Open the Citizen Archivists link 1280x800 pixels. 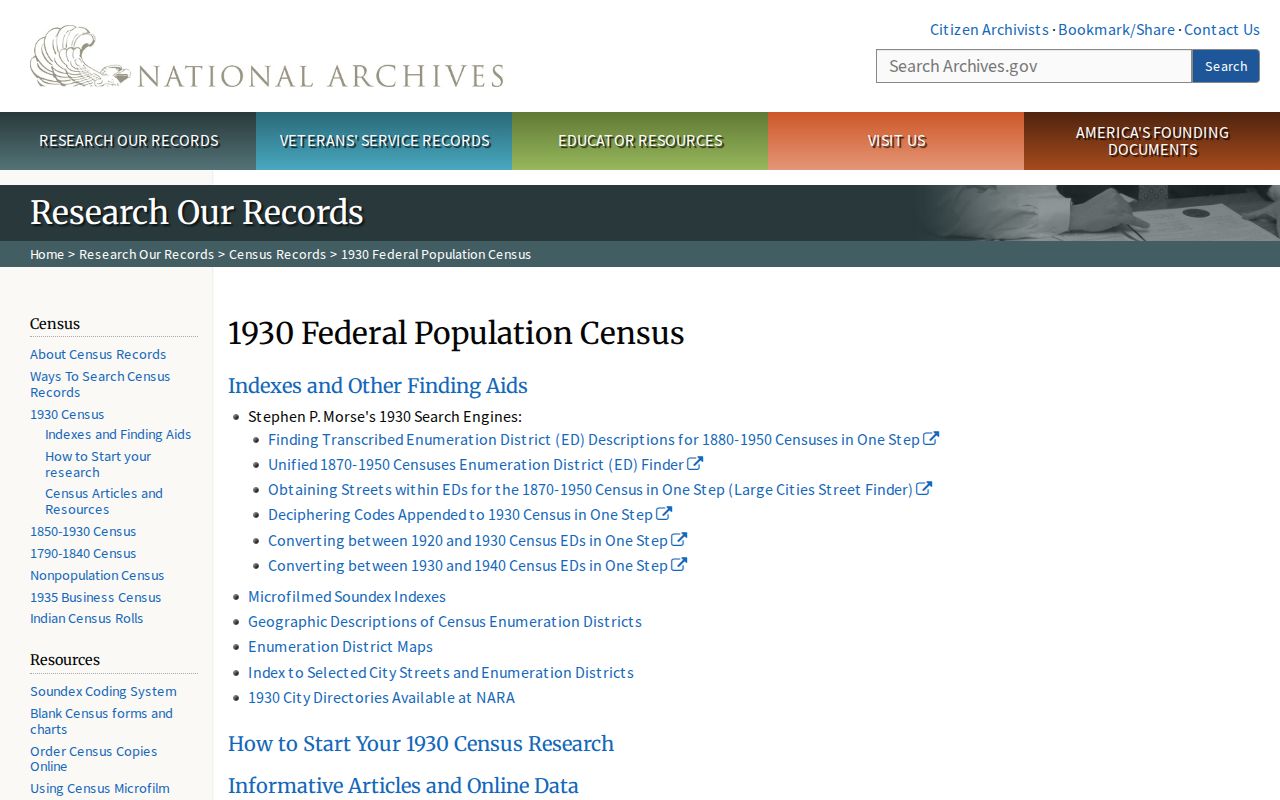pos(989,29)
